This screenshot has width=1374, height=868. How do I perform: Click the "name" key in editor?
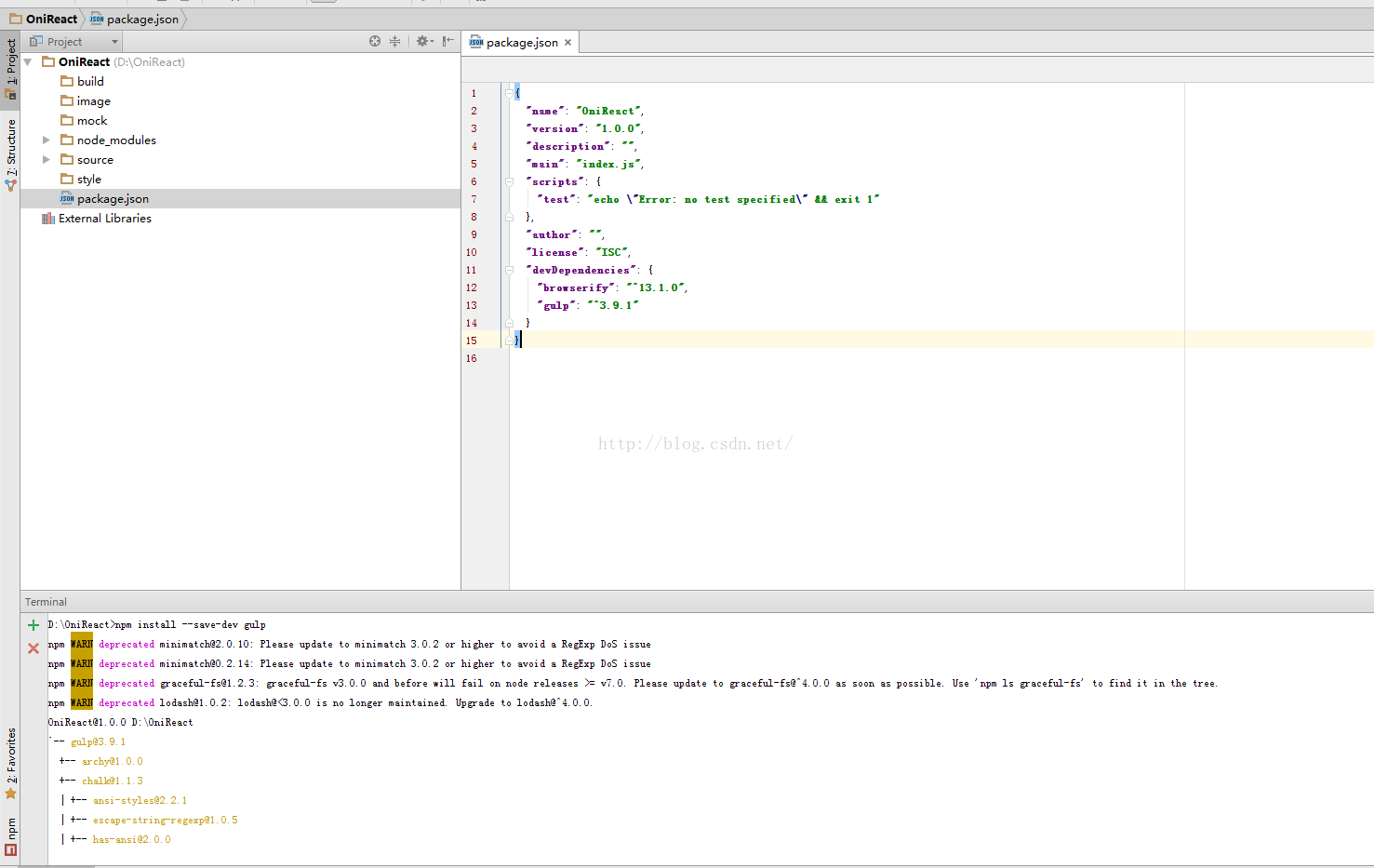[x=545, y=111]
